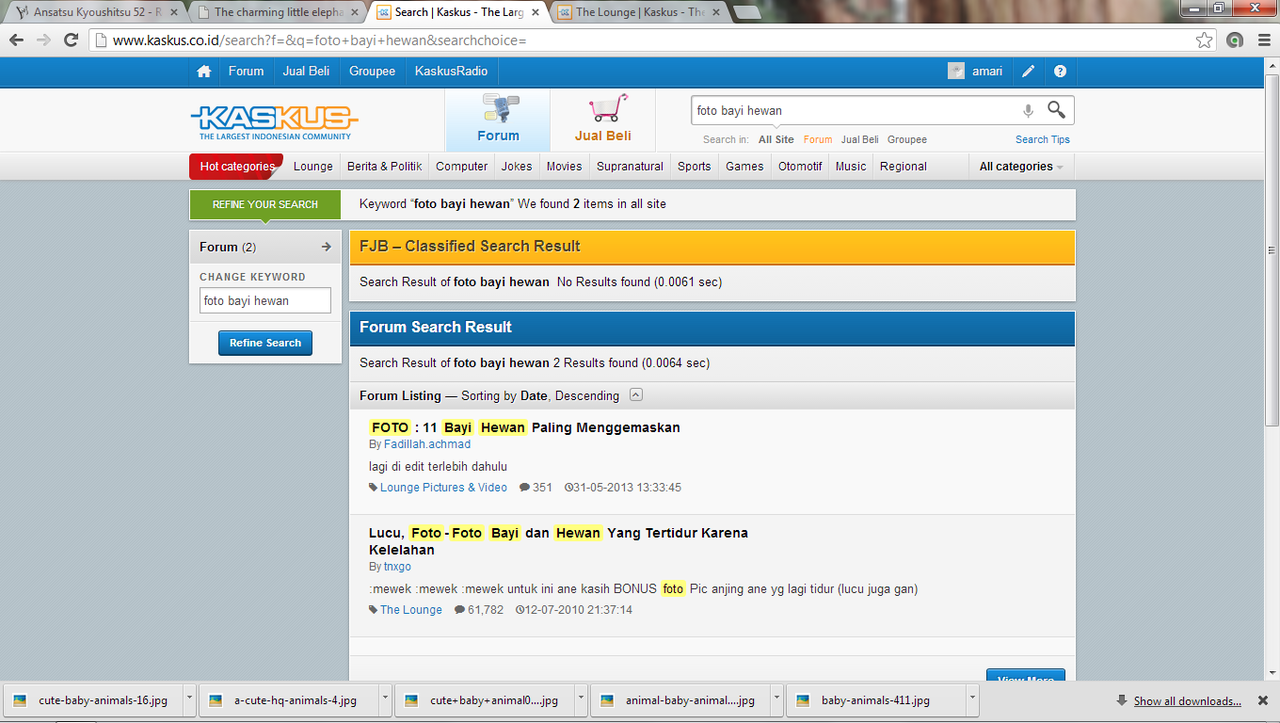Open Search Tips link
The height and width of the screenshot is (723, 1280).
click(1043, 140)
